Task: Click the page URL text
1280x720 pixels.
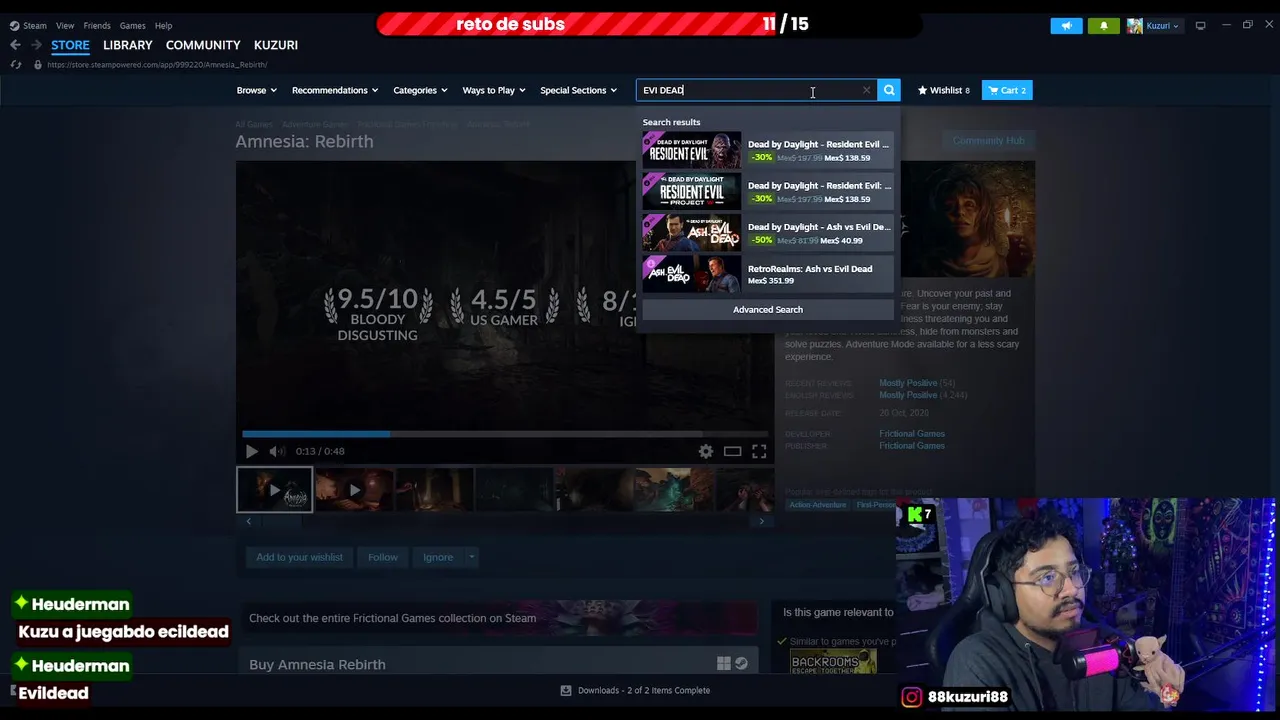Action: (157, 65)
